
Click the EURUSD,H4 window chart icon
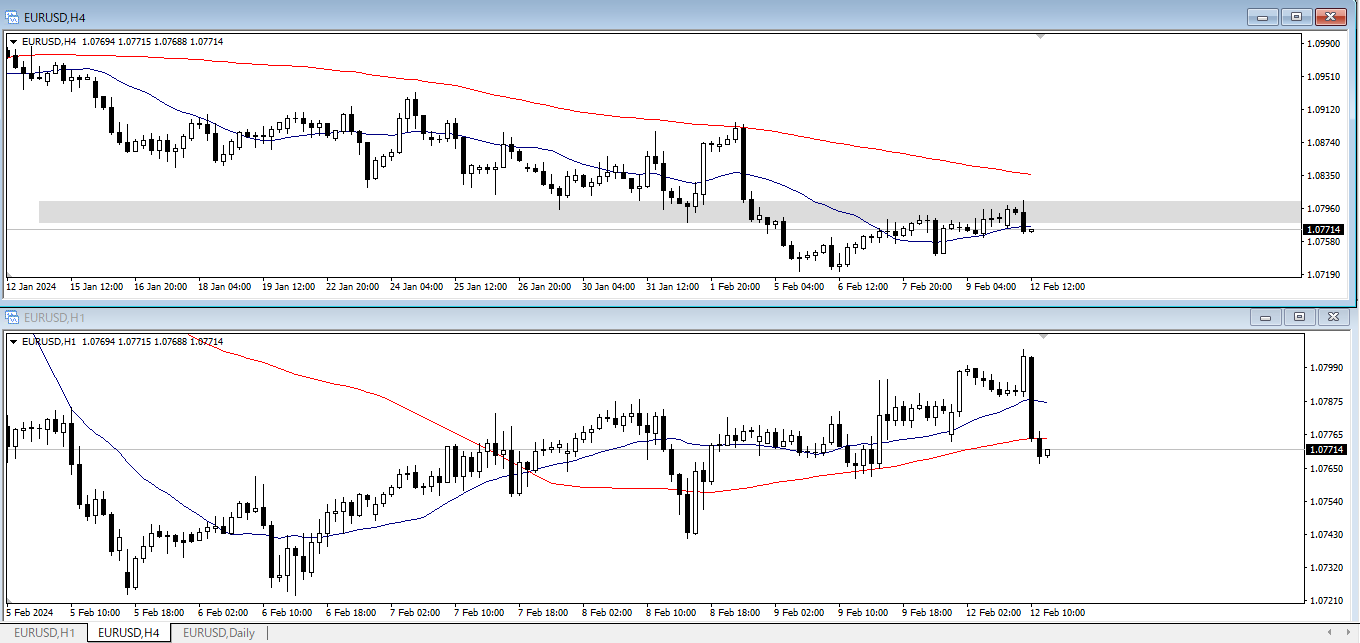click(12, 16)
